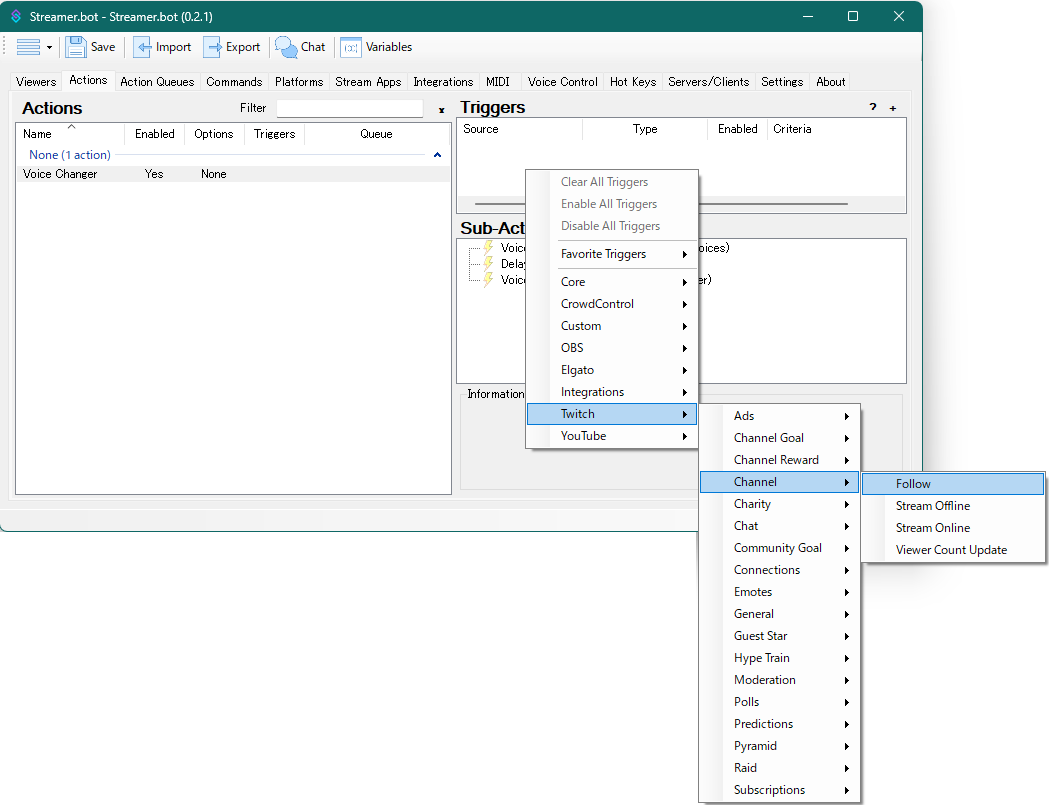Viewport: 1049px width, 805px height.
Task: Choose the Viewer Count Update trigger
Action: point(953,550)
